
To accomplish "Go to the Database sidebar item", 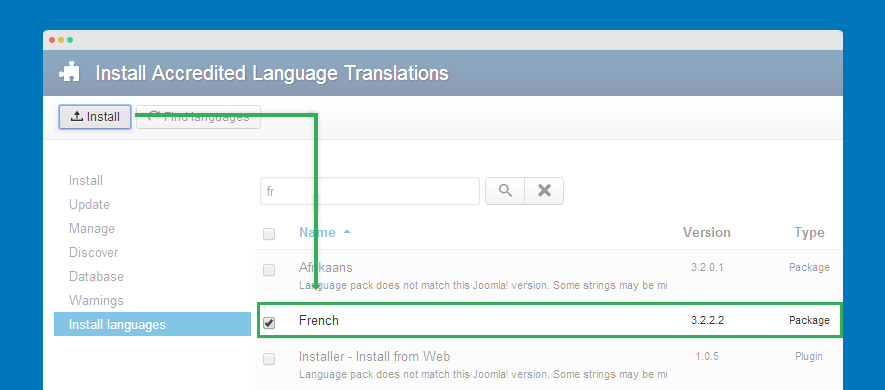I will [96, 277].
